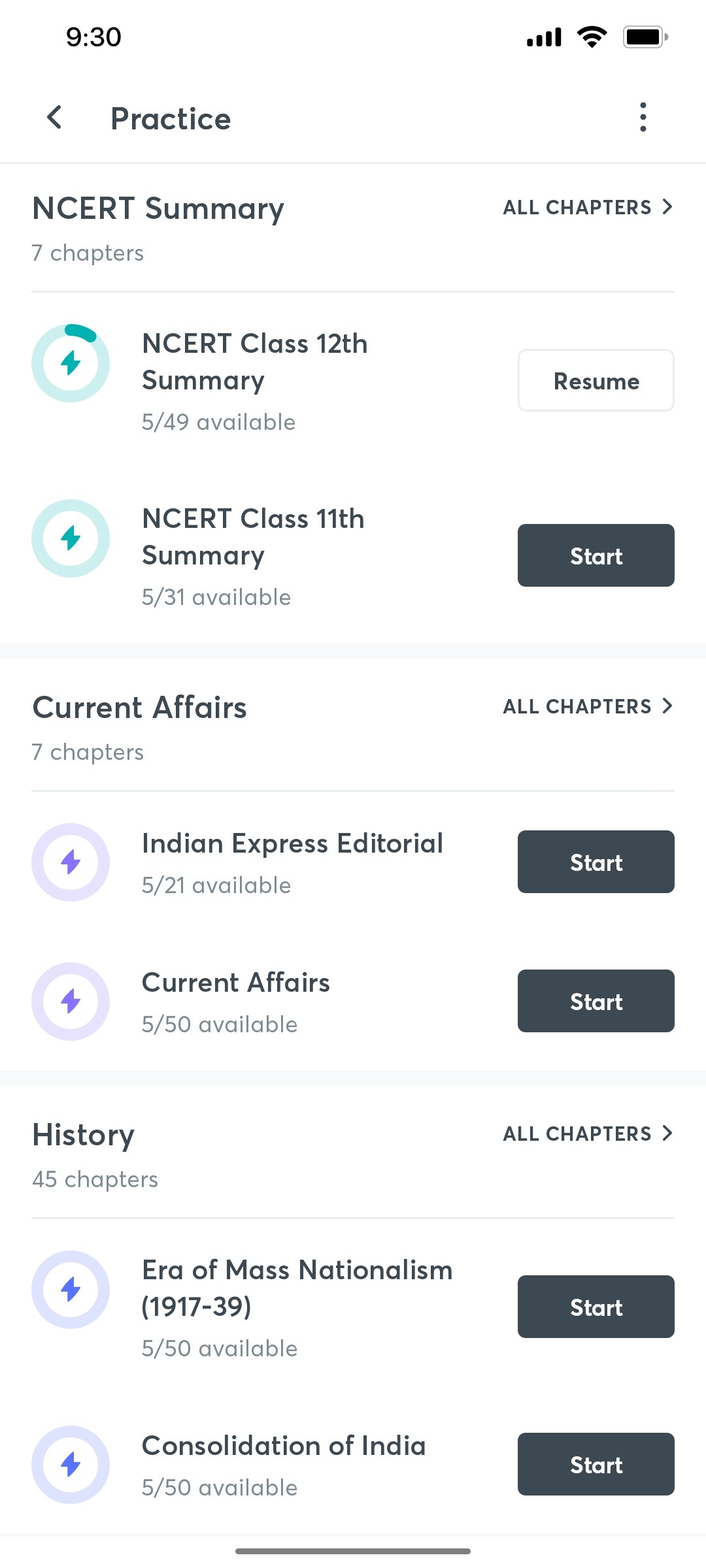This screenshot has width=706, height=1568.
Task: Tap the NCERT Summary section header
Action: 158,208
